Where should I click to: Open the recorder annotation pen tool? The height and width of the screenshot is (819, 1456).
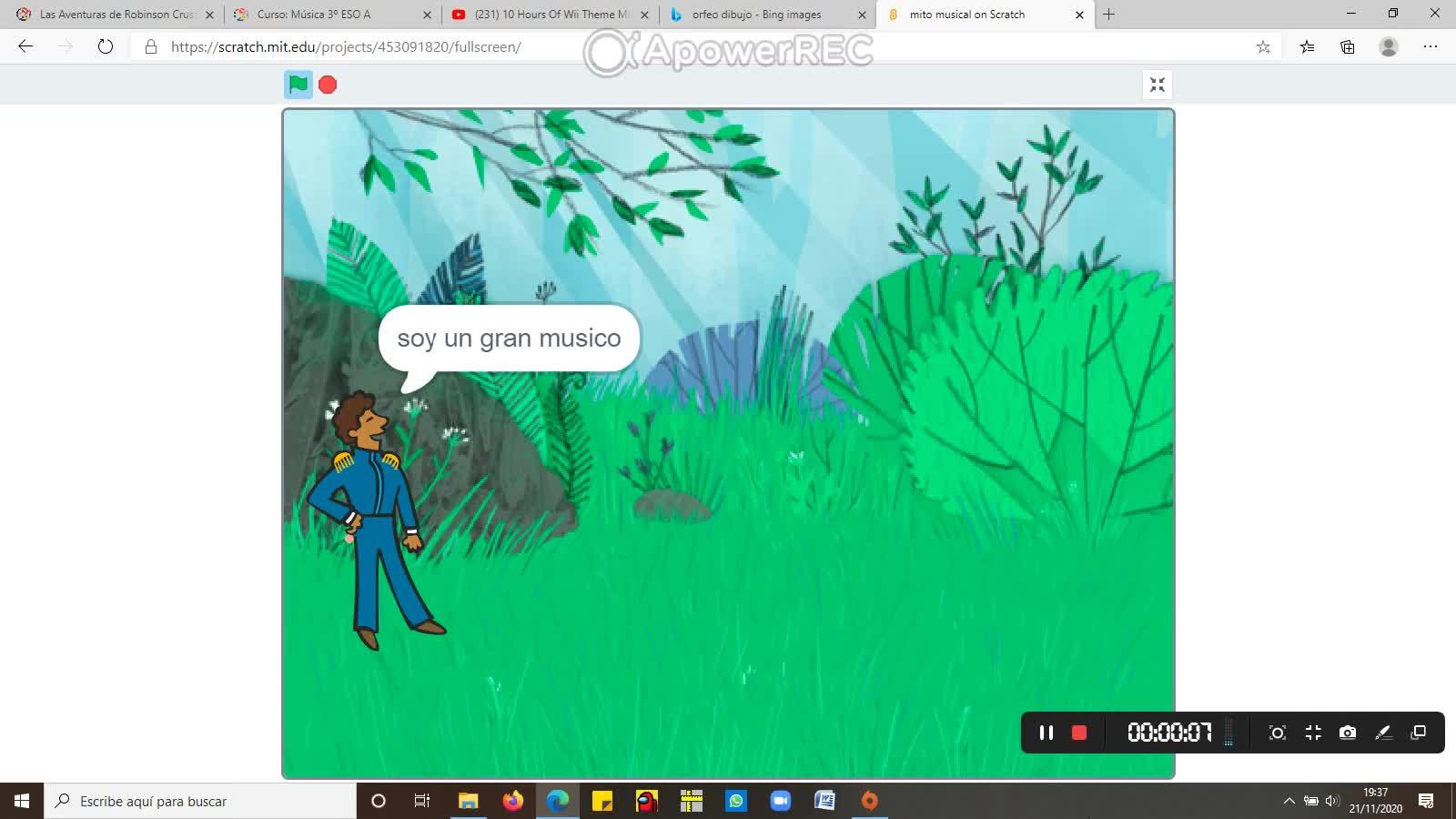point(1383,733)
